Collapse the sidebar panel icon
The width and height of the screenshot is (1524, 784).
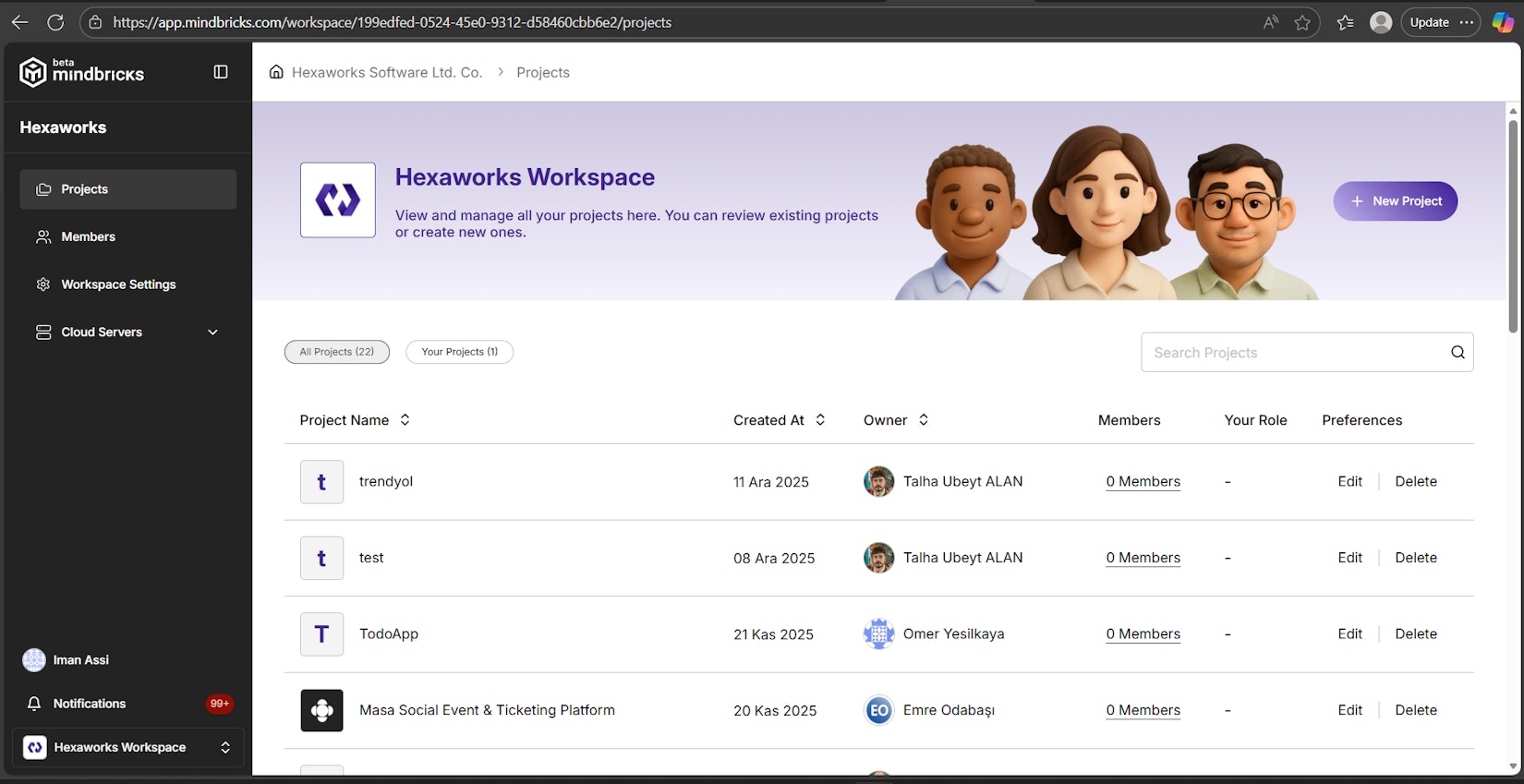[x=221, y=72]
